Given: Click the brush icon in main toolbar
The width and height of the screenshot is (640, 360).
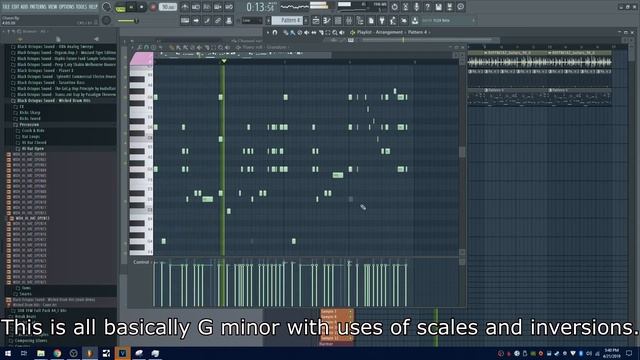Looking at the screenshot, I should tap(207, 20).
